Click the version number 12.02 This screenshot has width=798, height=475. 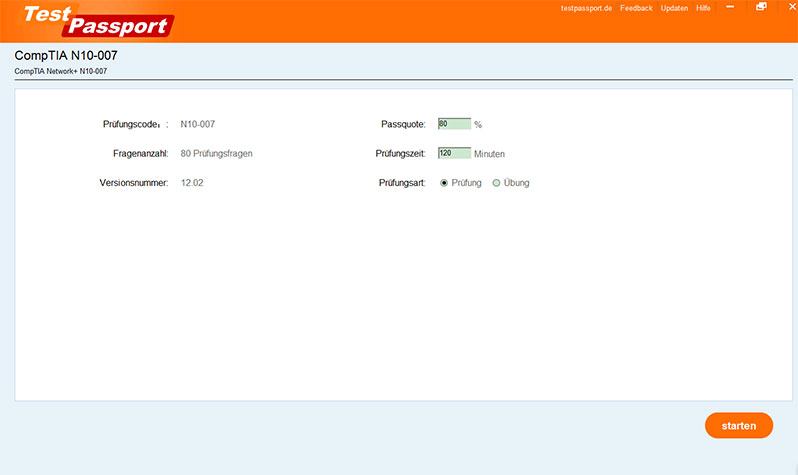(192, 183)
